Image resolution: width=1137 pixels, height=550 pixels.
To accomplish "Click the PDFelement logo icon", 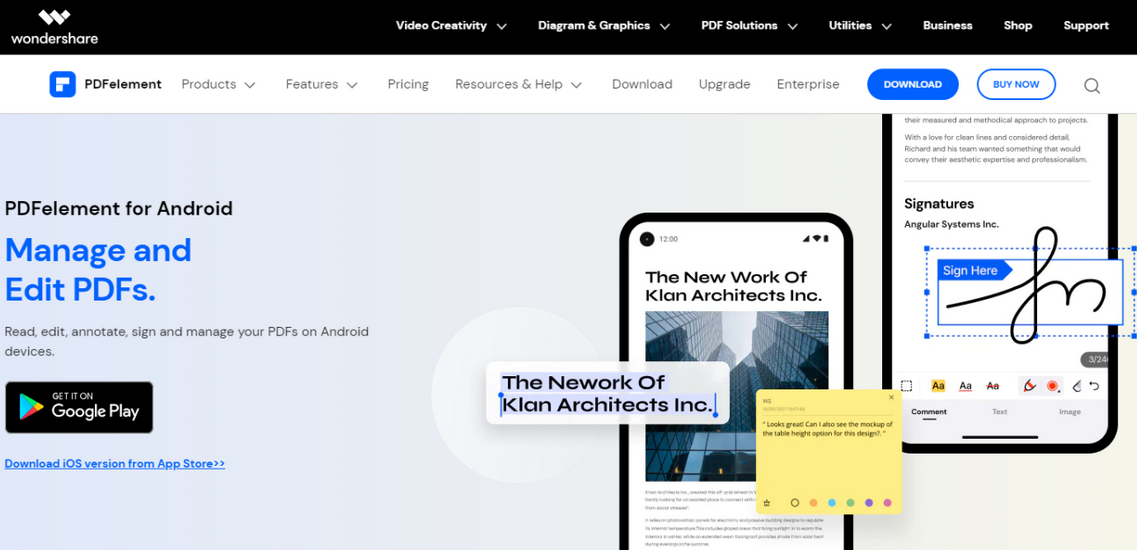I will coord(62,84).
